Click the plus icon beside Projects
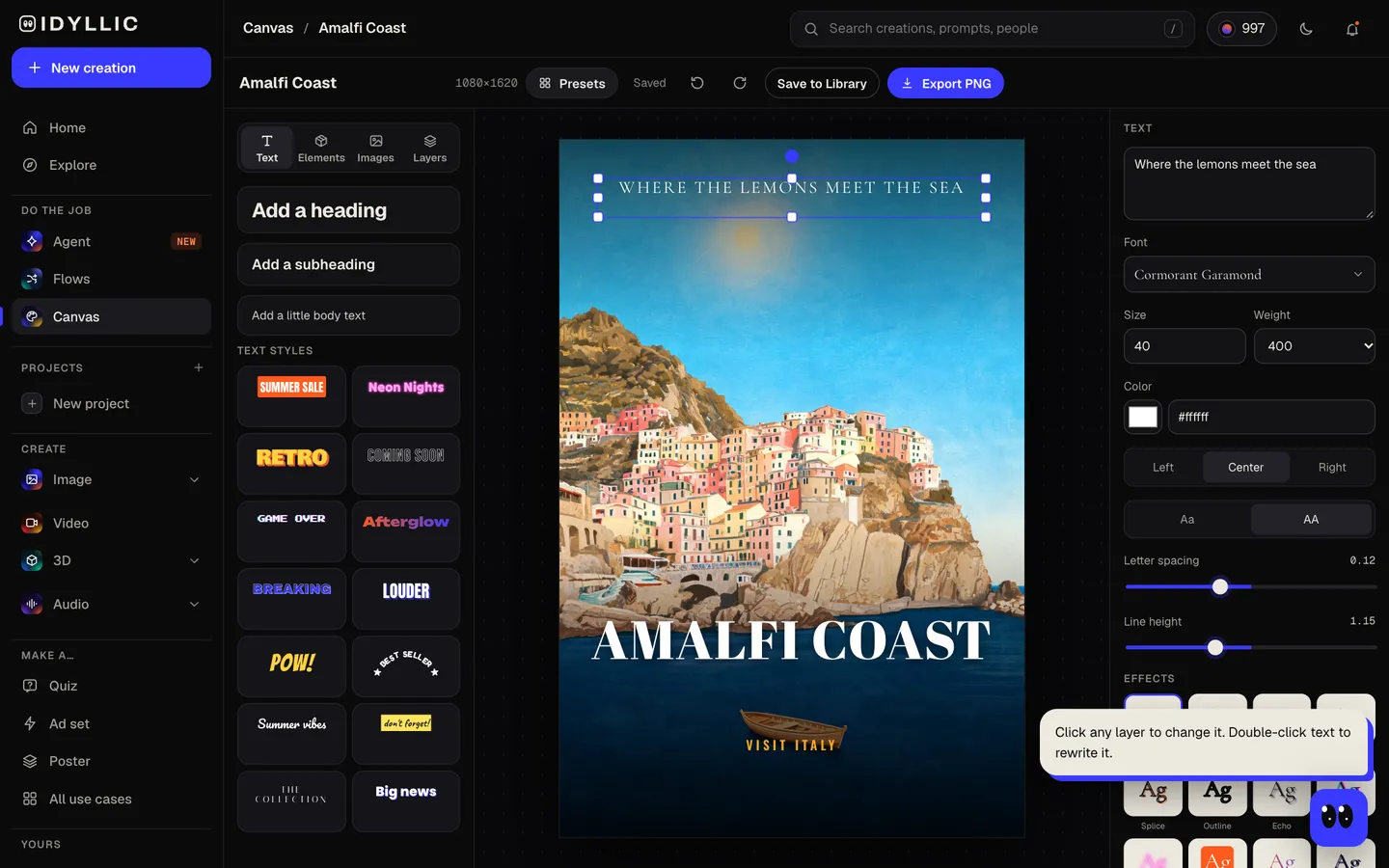The width and height of the screenshot is (1389, 868). (199, 367)
